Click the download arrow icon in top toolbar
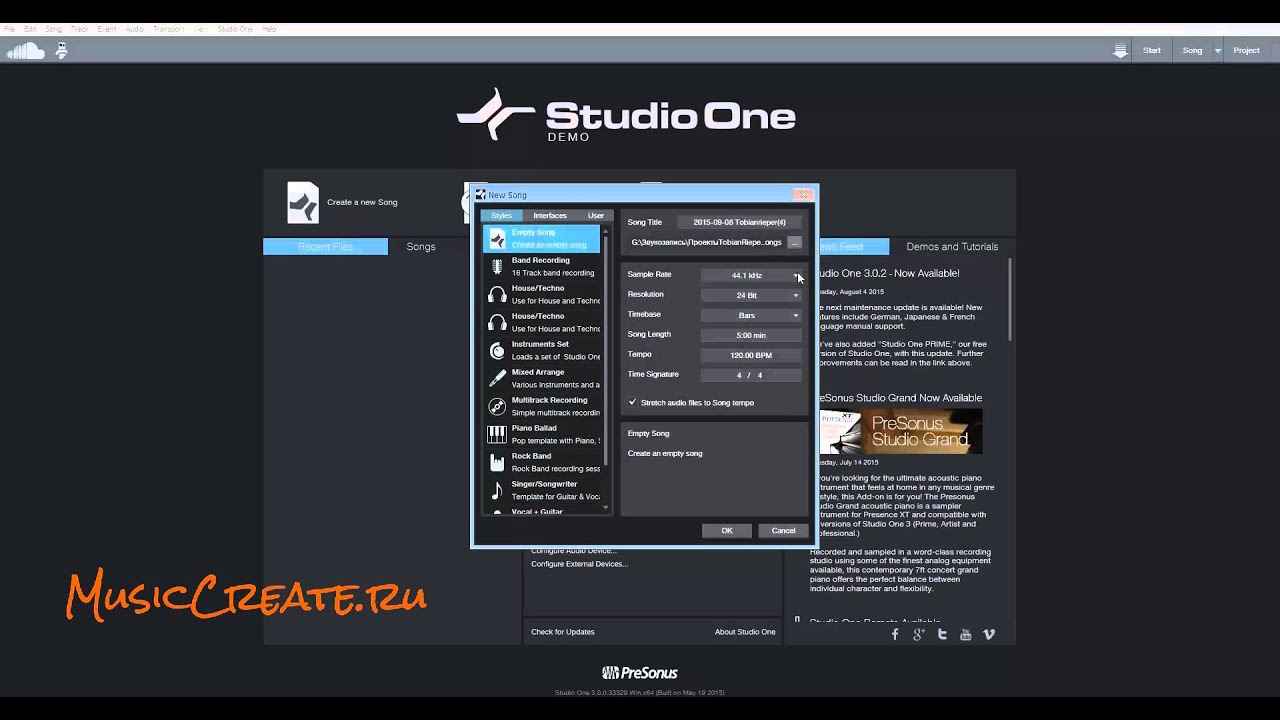The width and height of the screenshot is (1280, 720). (1121, 50)
